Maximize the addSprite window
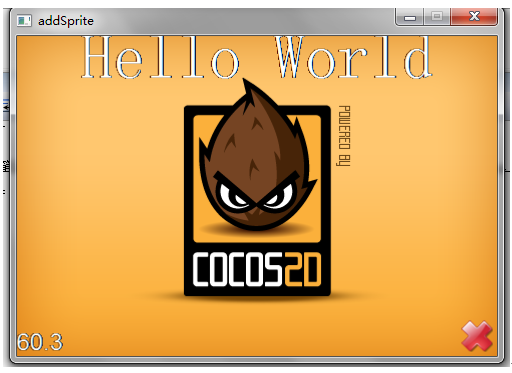The width and height of the screenshot is (512, 373). click(437, 17)
